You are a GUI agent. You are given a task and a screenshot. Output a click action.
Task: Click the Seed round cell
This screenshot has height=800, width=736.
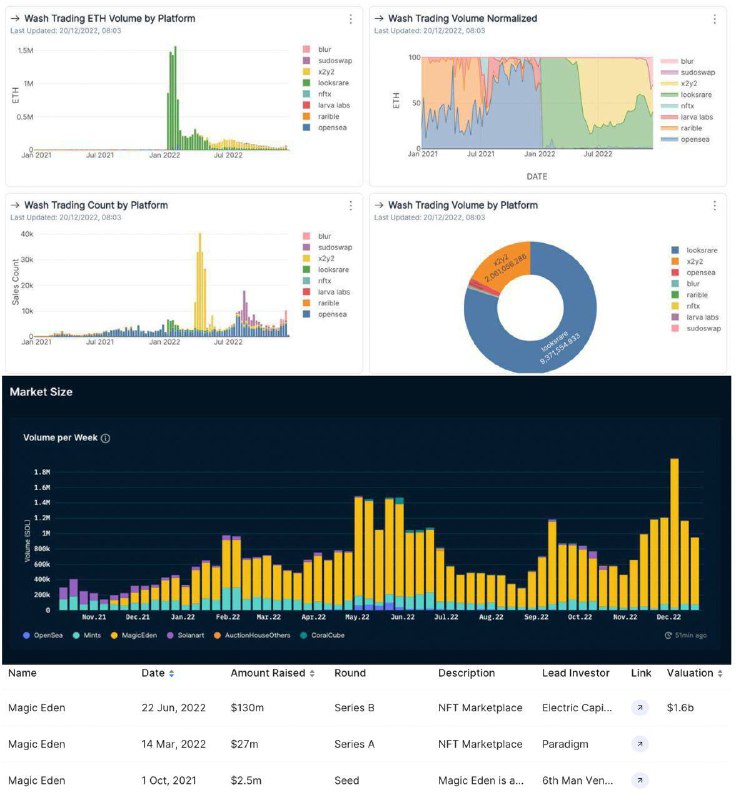coord(346,780)
